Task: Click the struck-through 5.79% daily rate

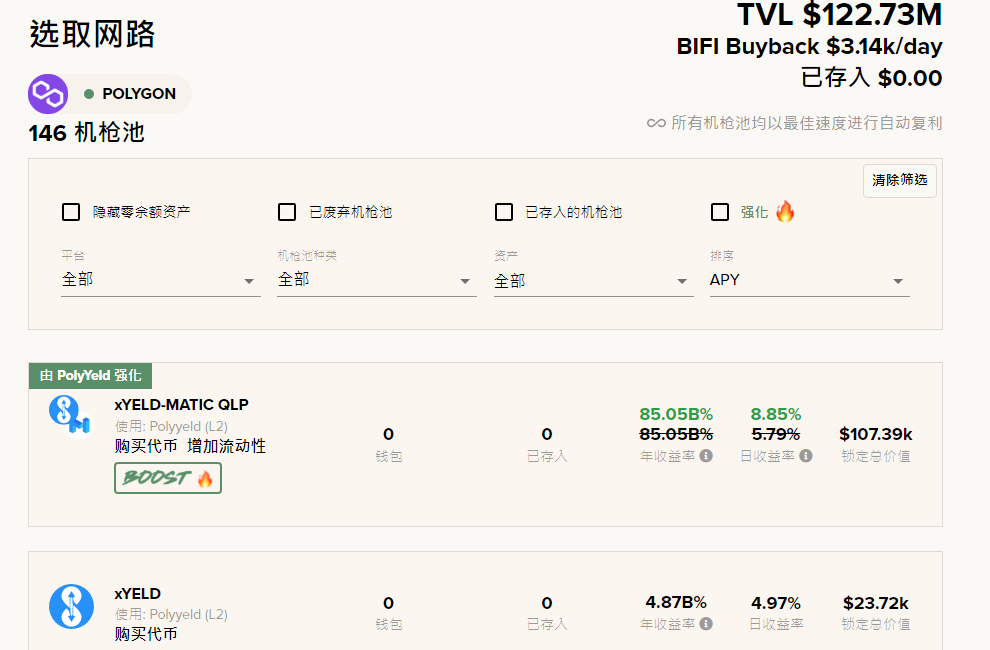Action: pos(776,435)
